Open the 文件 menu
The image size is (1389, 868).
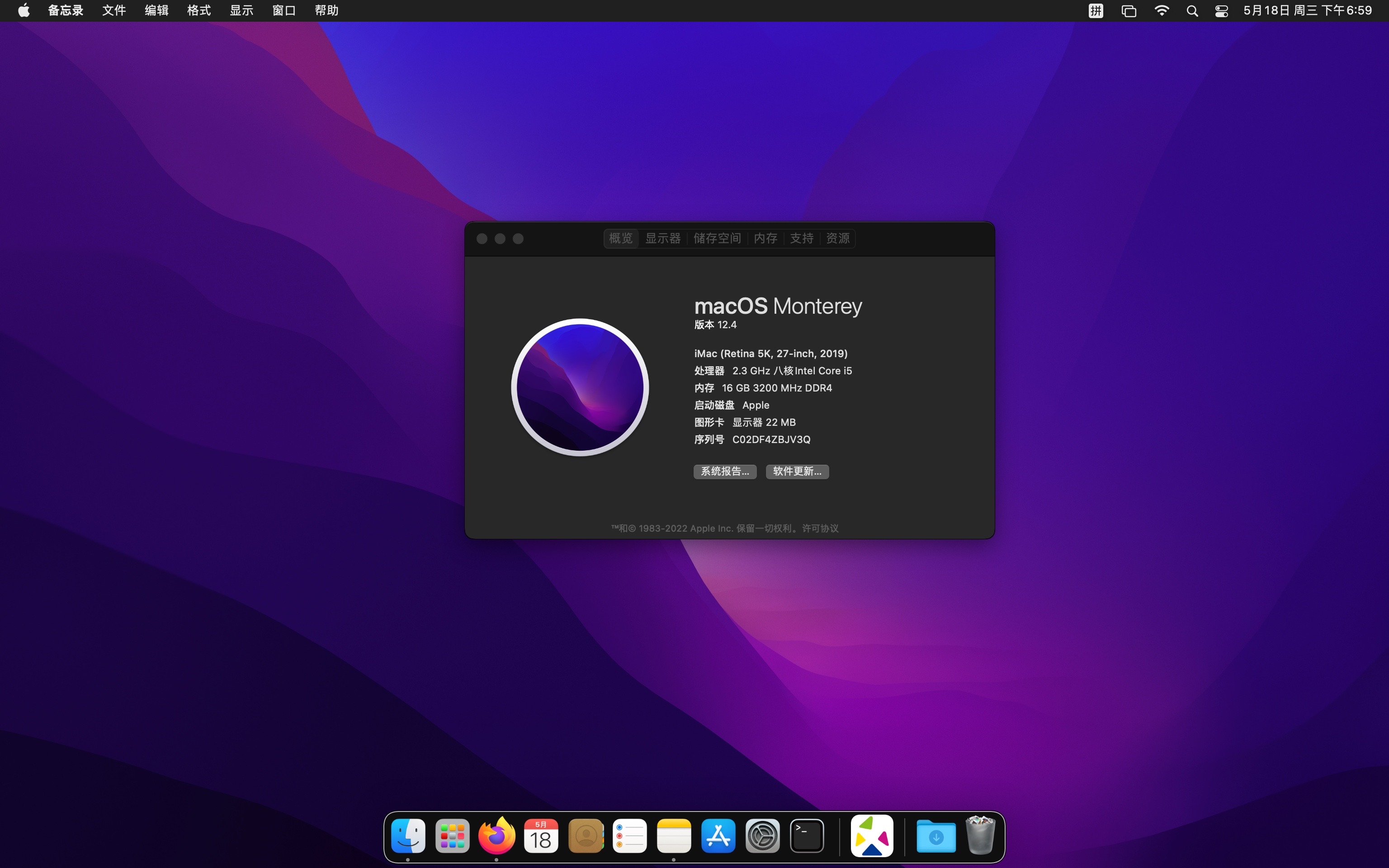pyautogui.click(x=113, y=10)
